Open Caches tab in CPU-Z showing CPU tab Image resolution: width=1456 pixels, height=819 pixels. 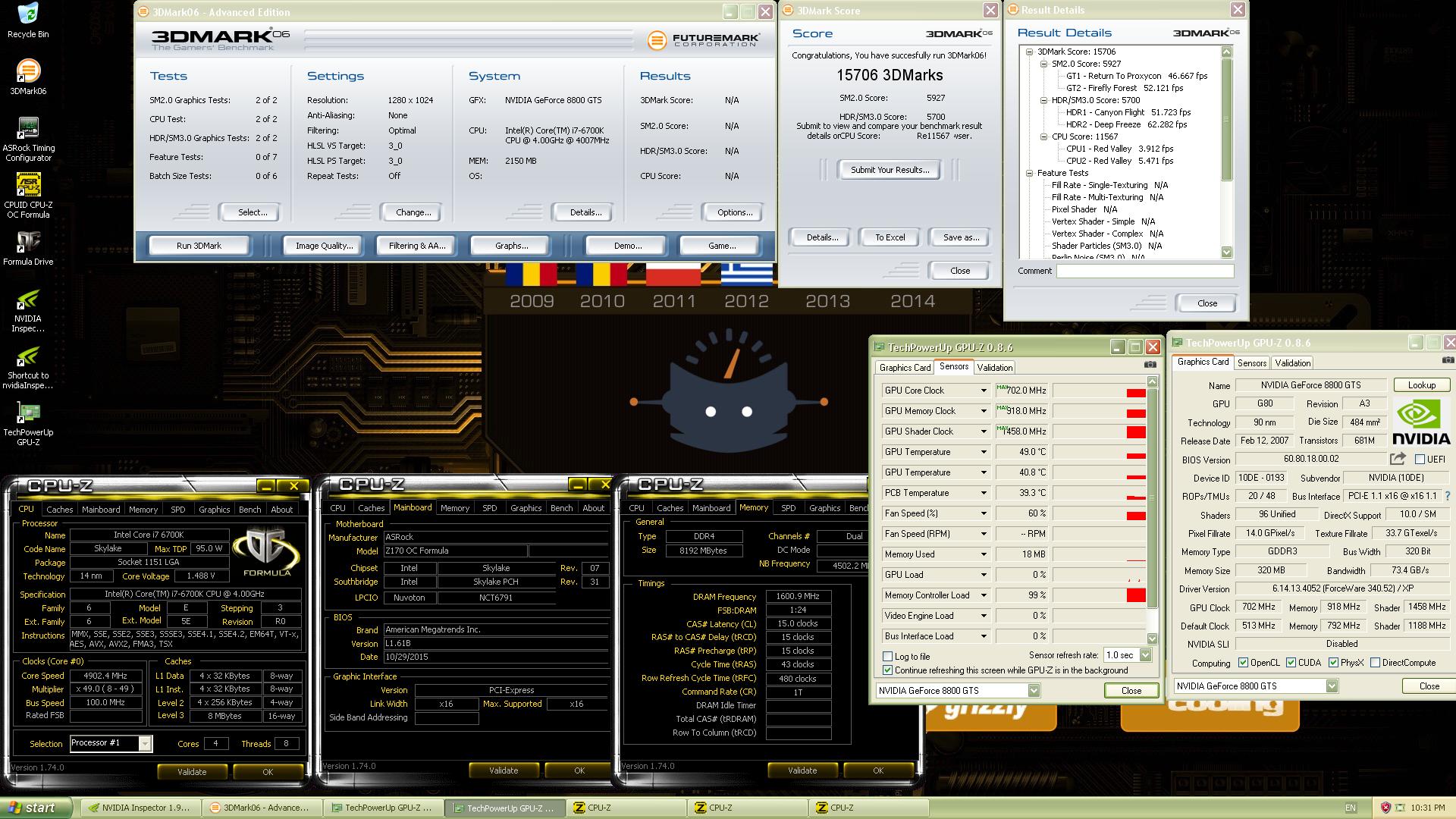point(60,510)
